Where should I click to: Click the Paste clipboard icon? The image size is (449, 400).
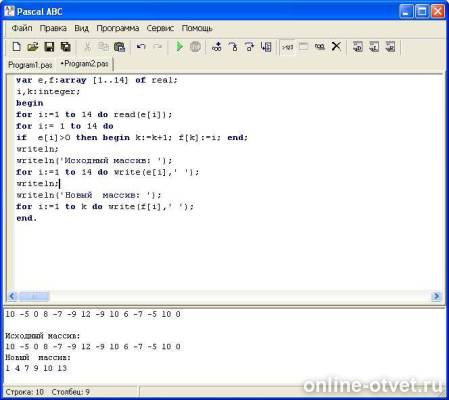click(x=119, y=47)
